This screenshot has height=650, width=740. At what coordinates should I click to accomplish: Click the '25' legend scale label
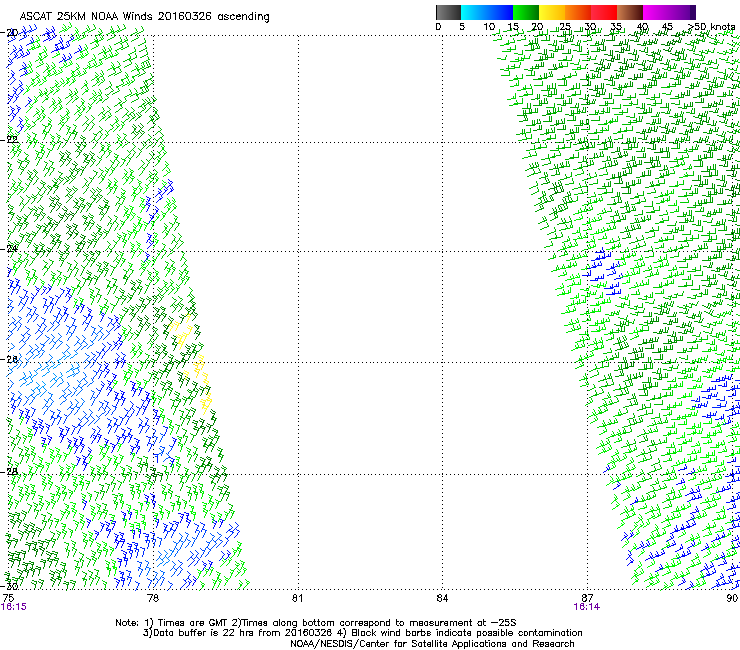[x=565, y=27]
